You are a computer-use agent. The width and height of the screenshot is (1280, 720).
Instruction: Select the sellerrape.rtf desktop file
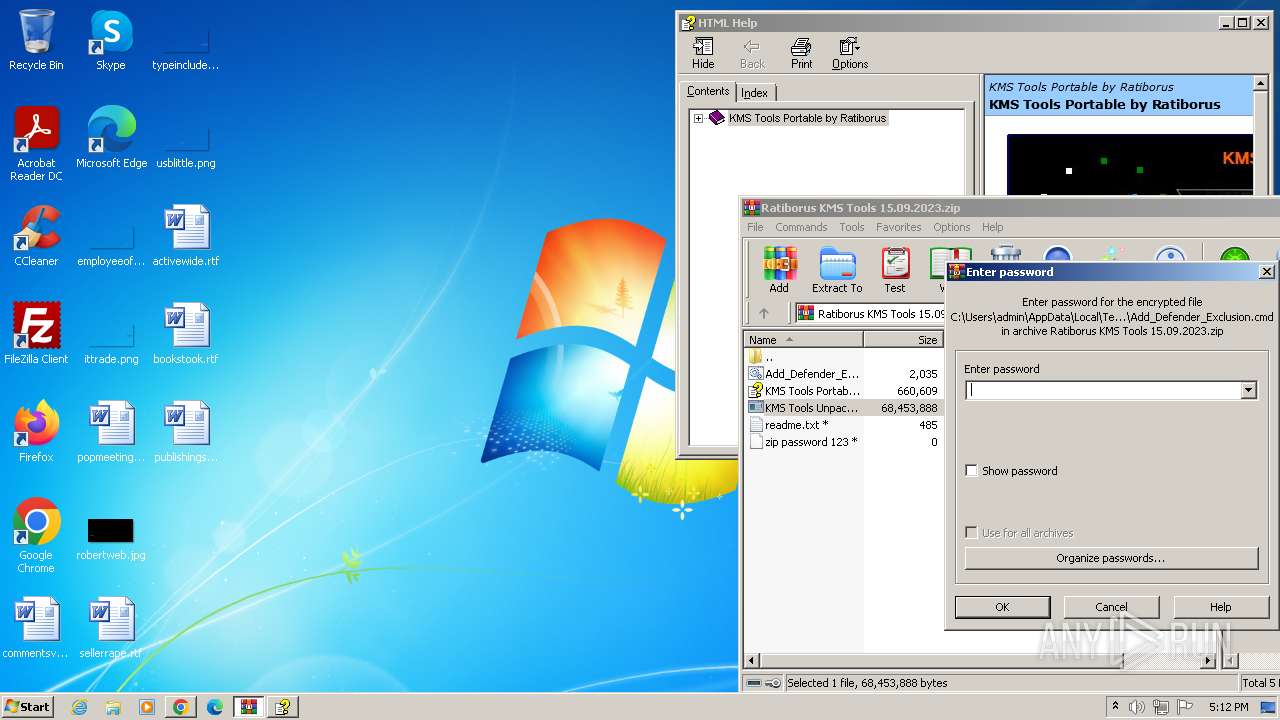(x=111, y=629)
